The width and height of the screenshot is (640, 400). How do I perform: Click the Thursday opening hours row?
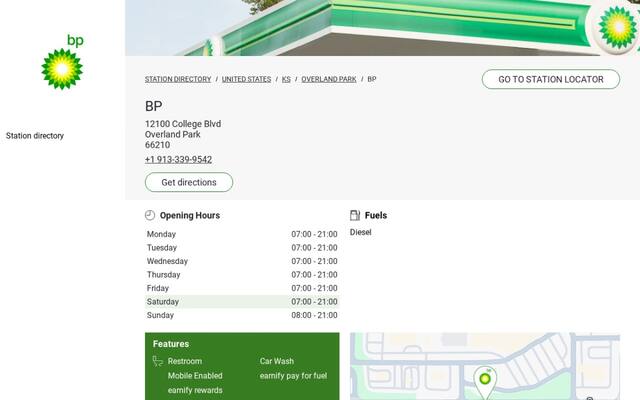pos(242,275)
